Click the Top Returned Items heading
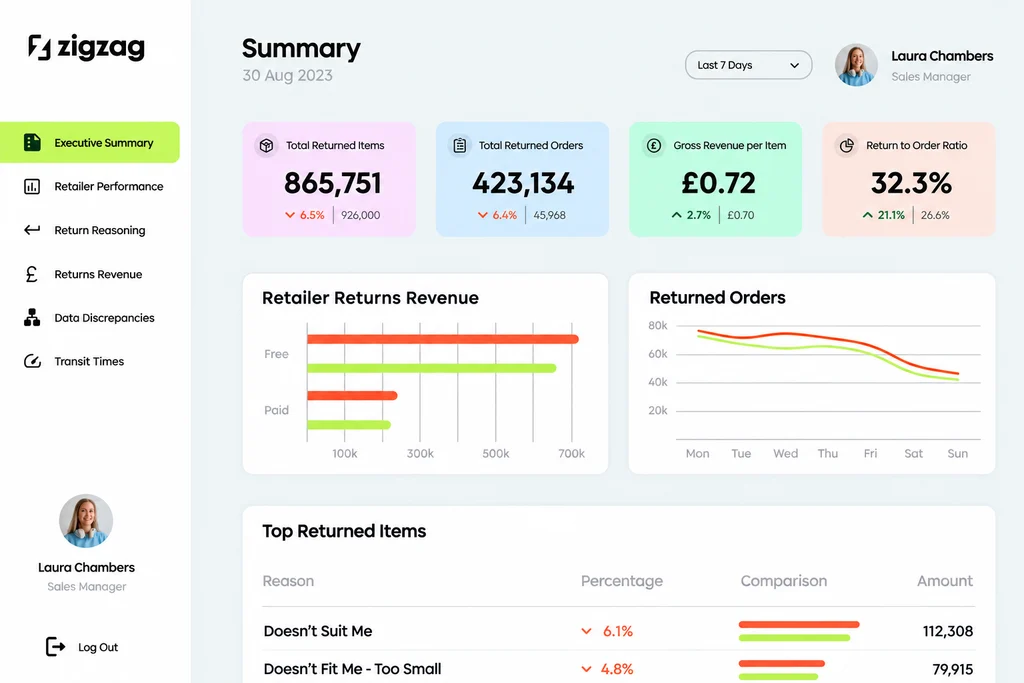 344,531
